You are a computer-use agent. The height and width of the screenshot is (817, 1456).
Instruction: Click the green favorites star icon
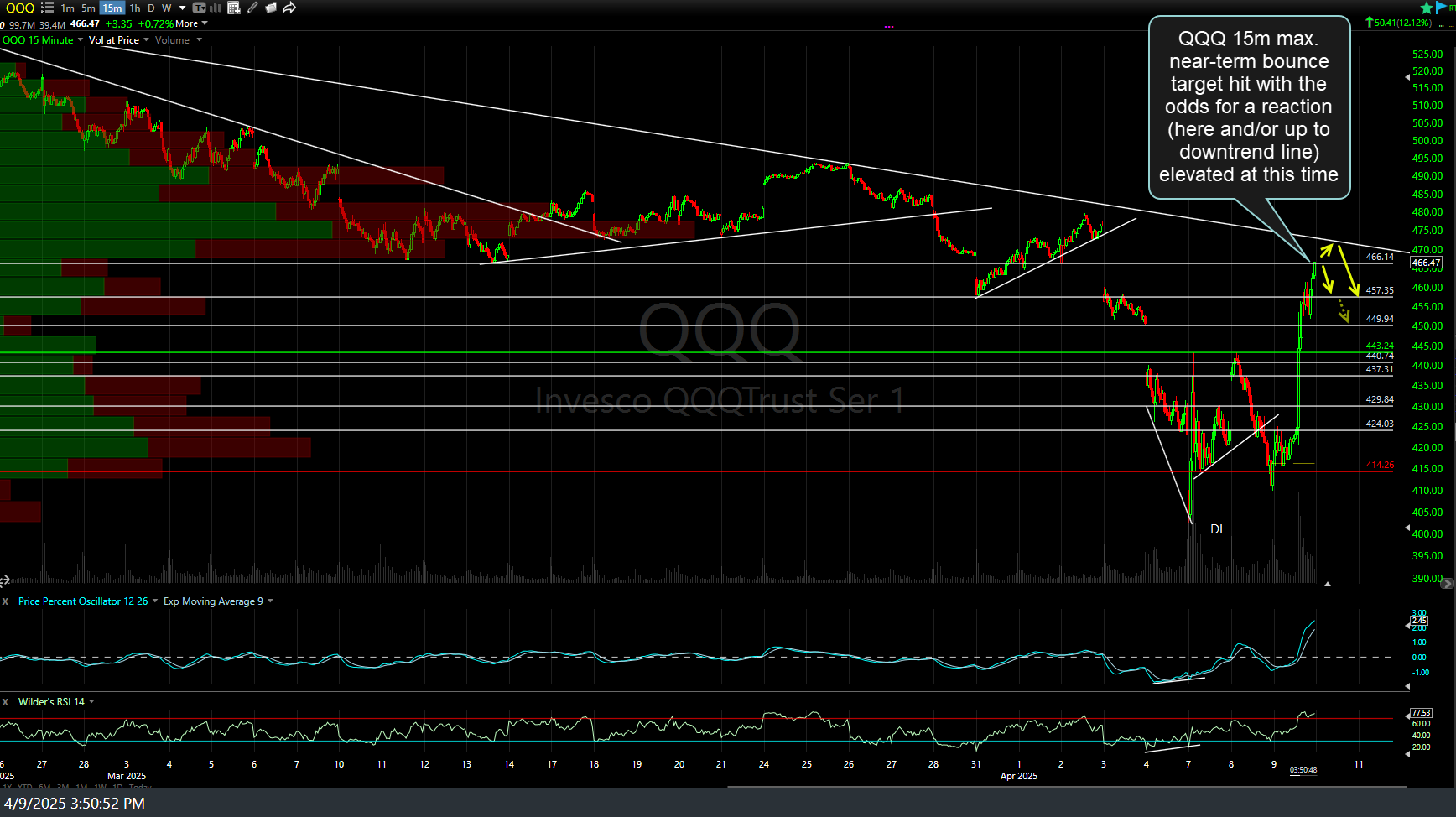(1425, 7)
